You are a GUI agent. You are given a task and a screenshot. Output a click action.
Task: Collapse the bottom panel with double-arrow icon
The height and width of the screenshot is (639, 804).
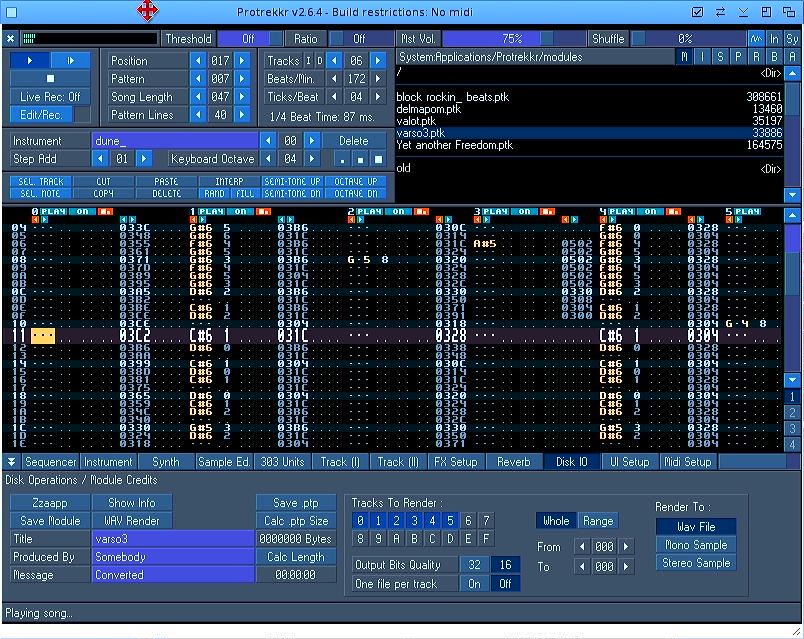[11, 462]
